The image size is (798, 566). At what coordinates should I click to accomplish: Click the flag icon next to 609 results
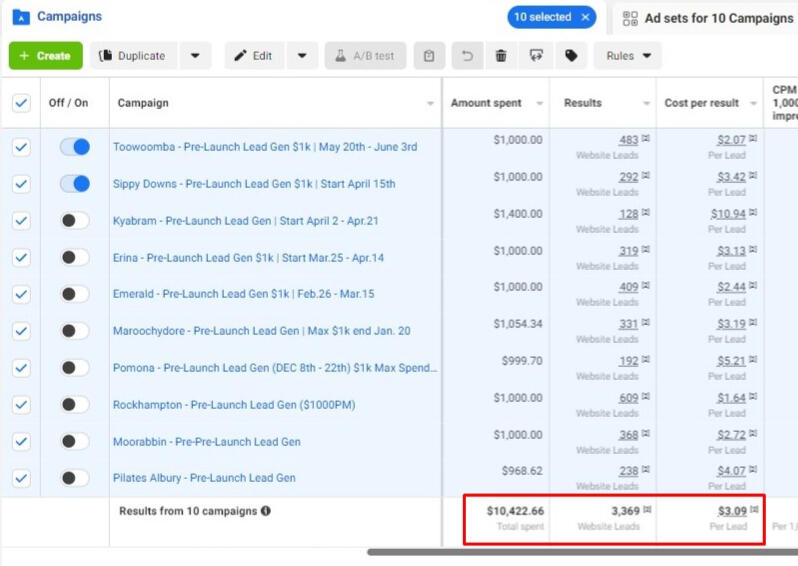pos(646,397)
